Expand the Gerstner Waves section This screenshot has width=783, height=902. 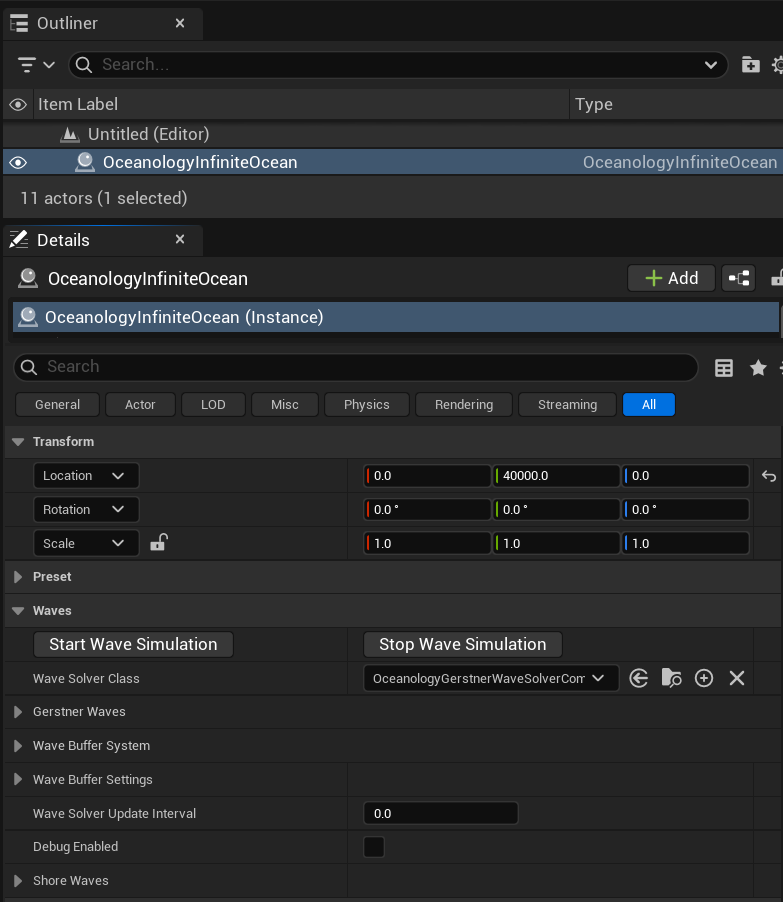(17, 711)
